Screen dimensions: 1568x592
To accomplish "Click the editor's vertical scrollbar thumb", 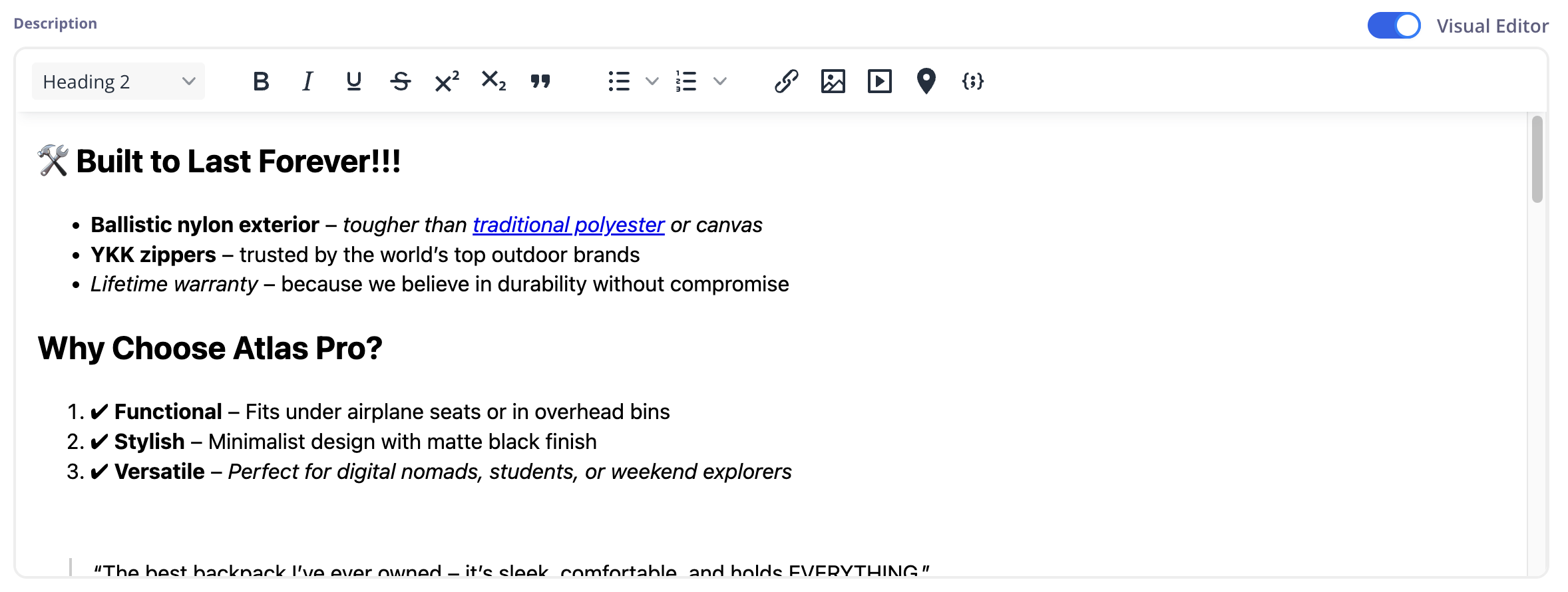I will [1537, 159].
